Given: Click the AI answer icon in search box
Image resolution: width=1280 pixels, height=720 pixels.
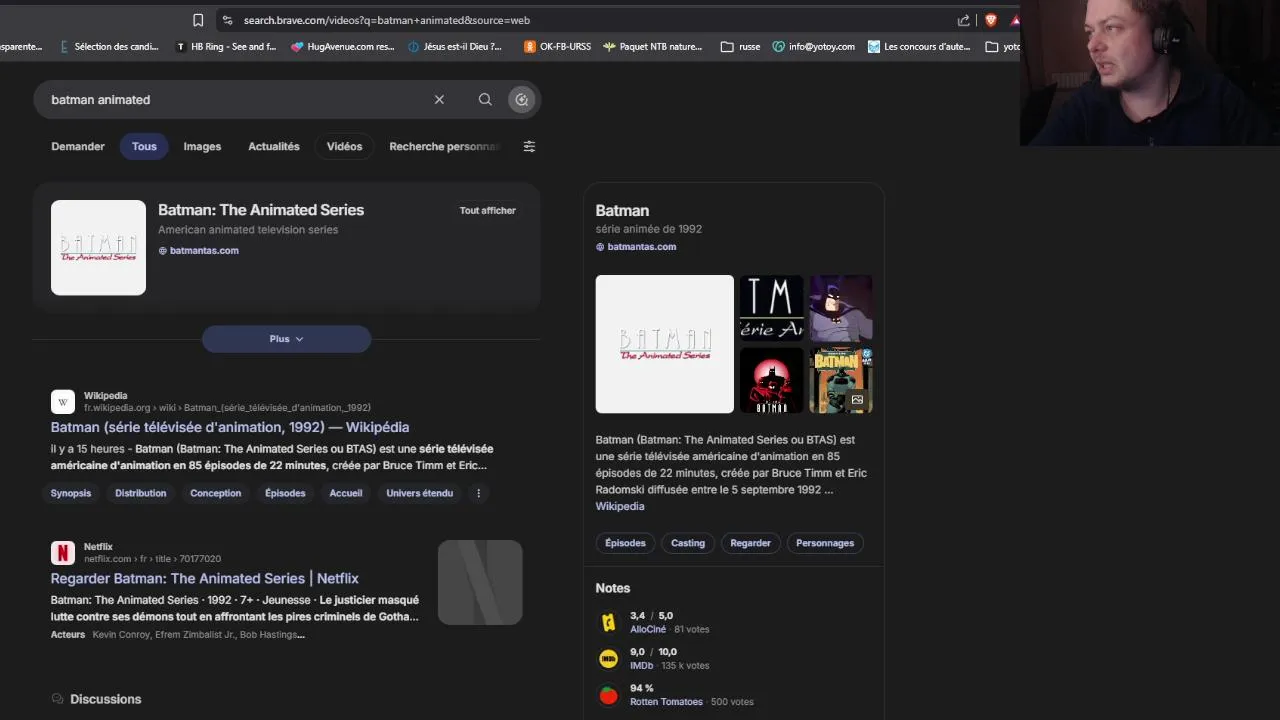Looking at the screenshot, I should pyautogui.click(x=521, y=99).
